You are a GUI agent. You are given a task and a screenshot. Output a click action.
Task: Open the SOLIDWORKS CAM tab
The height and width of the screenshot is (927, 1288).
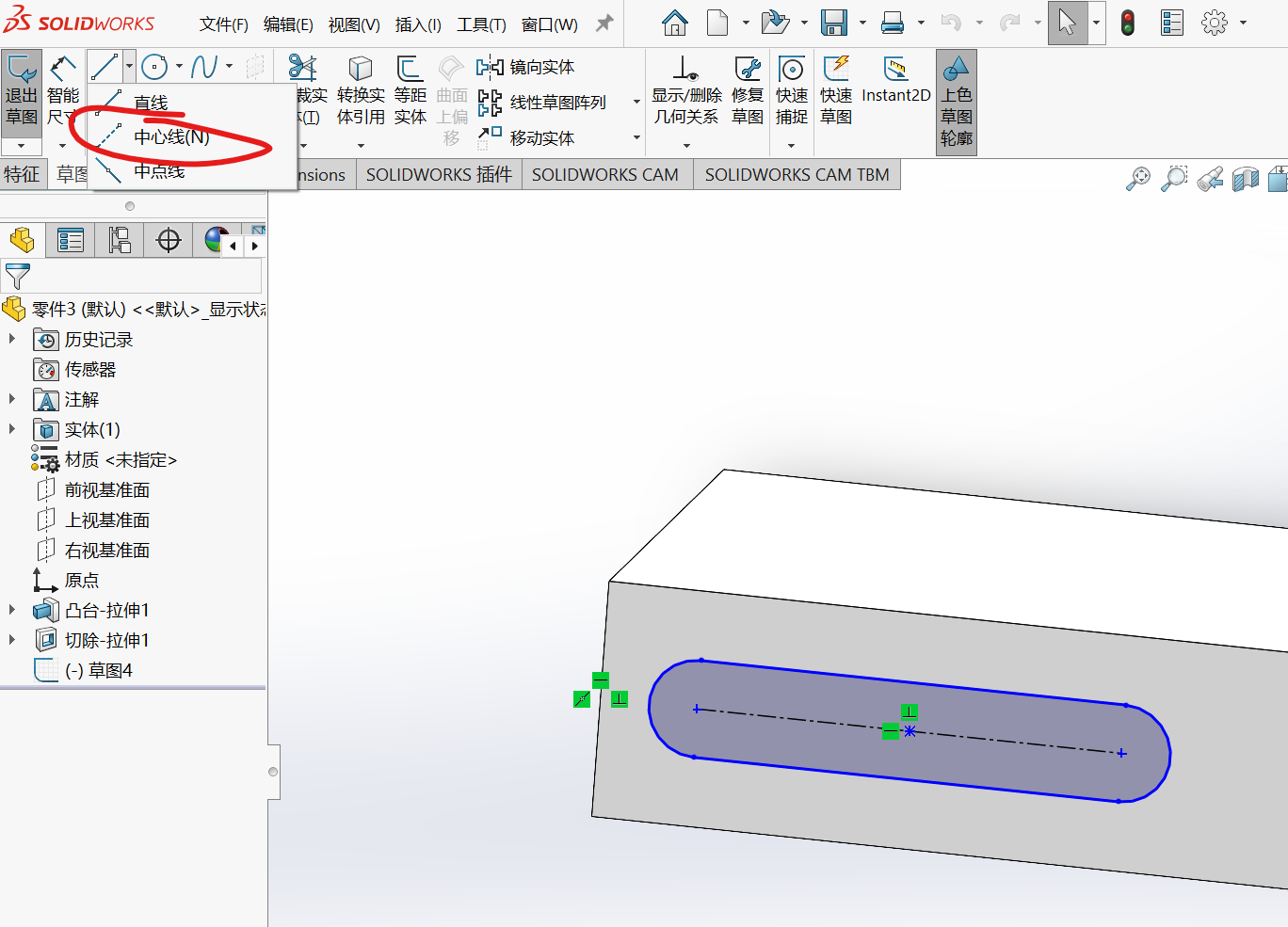pos(604,175)
